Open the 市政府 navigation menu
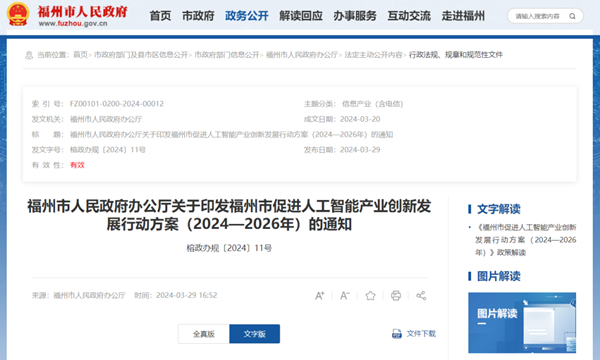The height and width of the screenshot is (360, 600). 198,16
